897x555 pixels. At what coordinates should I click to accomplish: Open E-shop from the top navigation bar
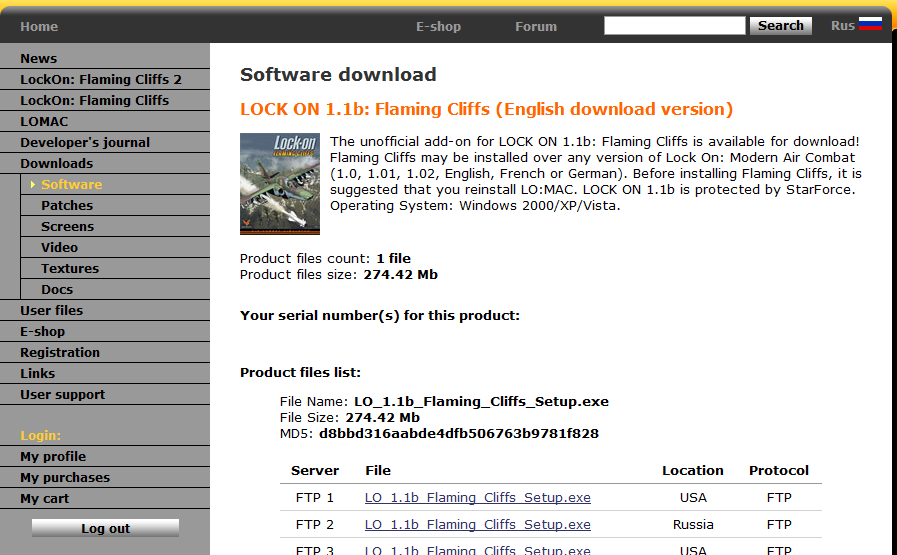[x=438, y=26]
